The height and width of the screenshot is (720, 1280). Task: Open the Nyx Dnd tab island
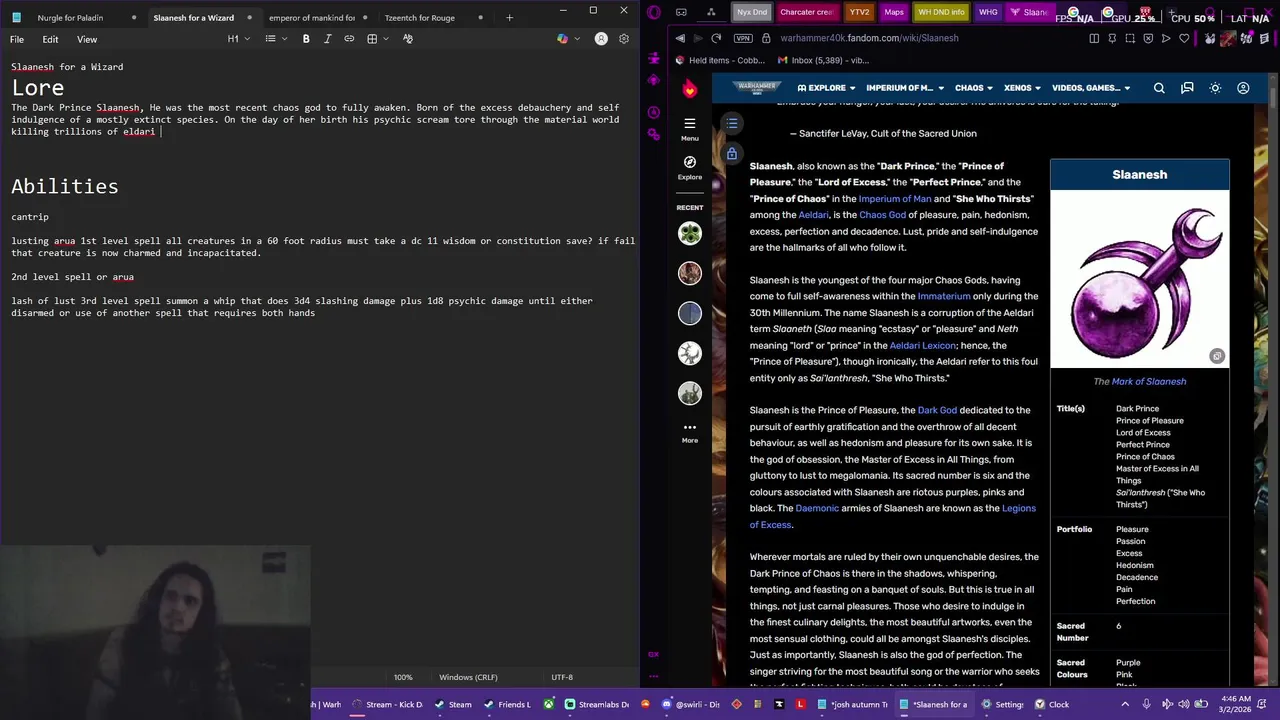tap(752, 12)
